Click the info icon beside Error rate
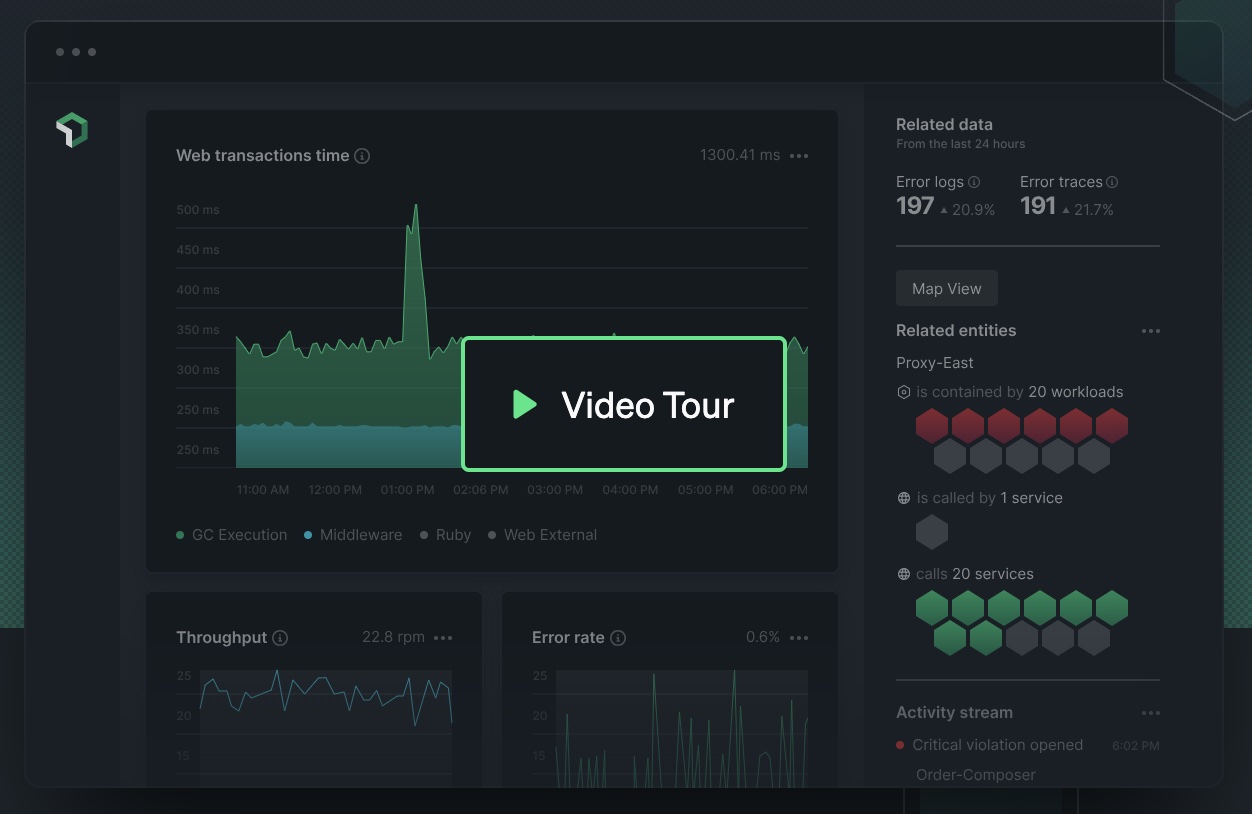This screenshot has width=1252, height=814. tap(618, 638)
